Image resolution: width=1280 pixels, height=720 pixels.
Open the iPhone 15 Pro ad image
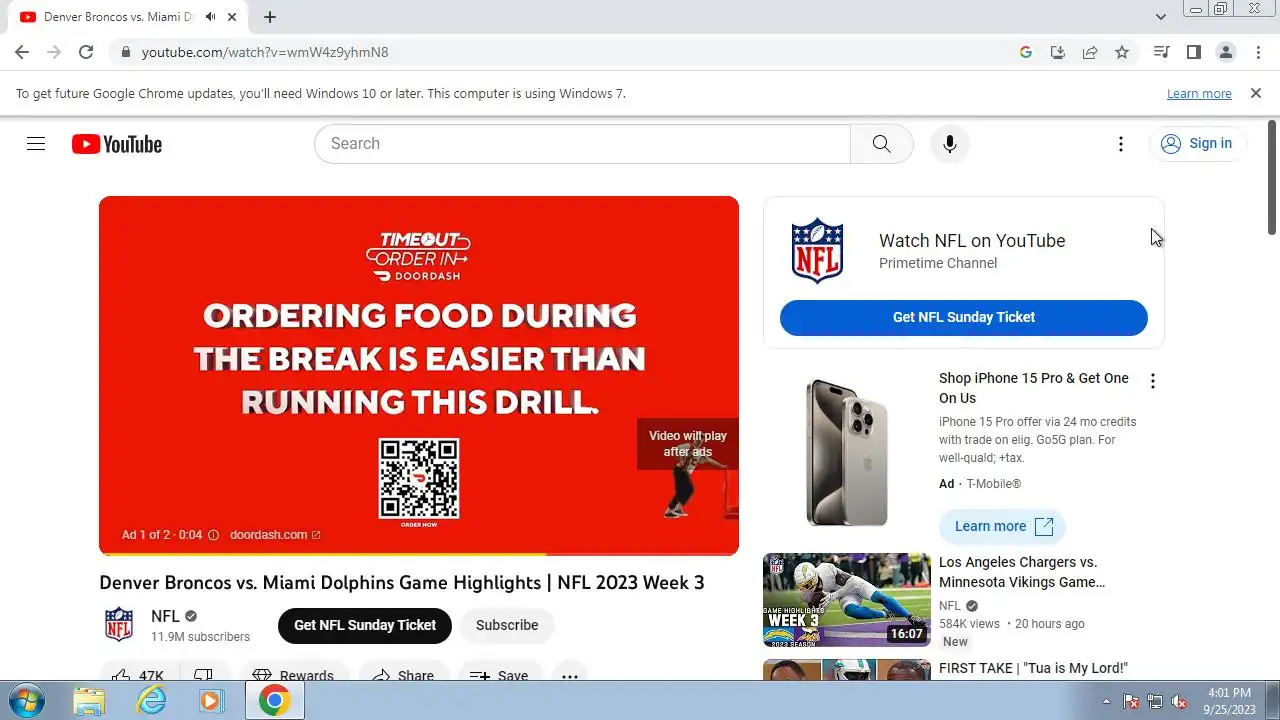tap(847, 453)
